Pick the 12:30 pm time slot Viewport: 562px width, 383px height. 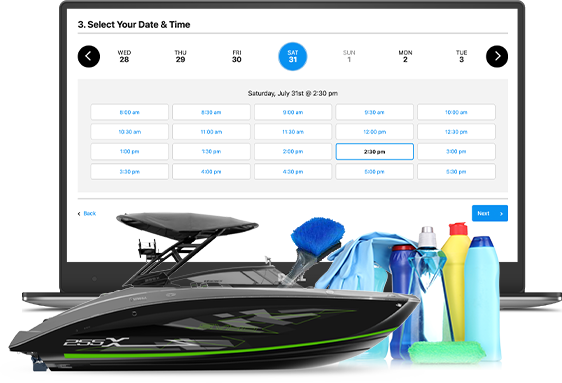click(456, 132)
